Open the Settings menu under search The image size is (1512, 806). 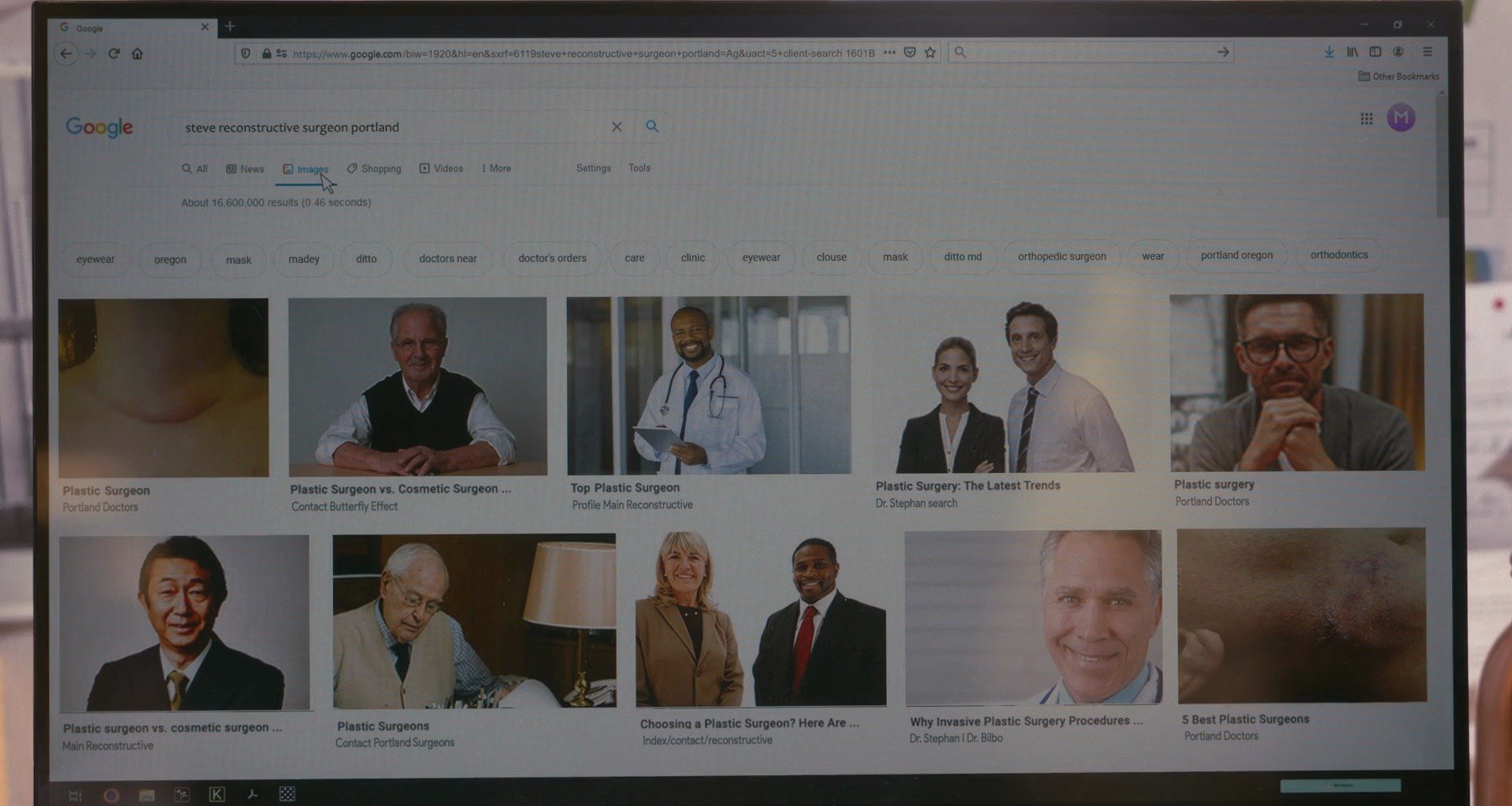pos(594,168)
